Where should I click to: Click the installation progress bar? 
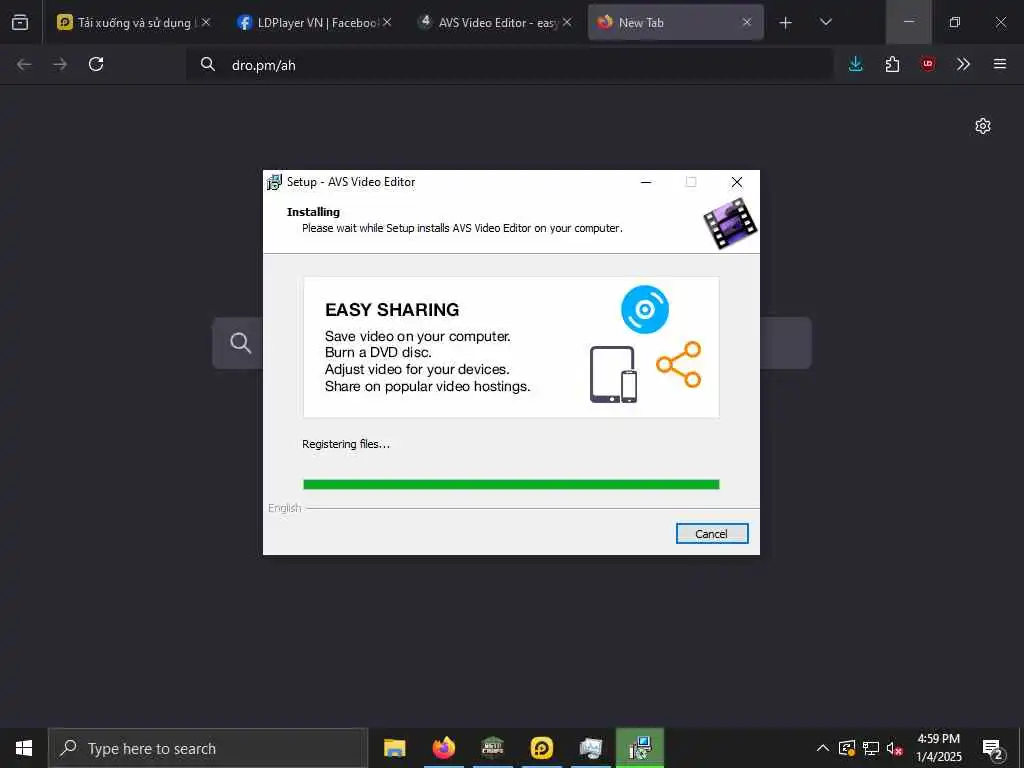point(511,485)
